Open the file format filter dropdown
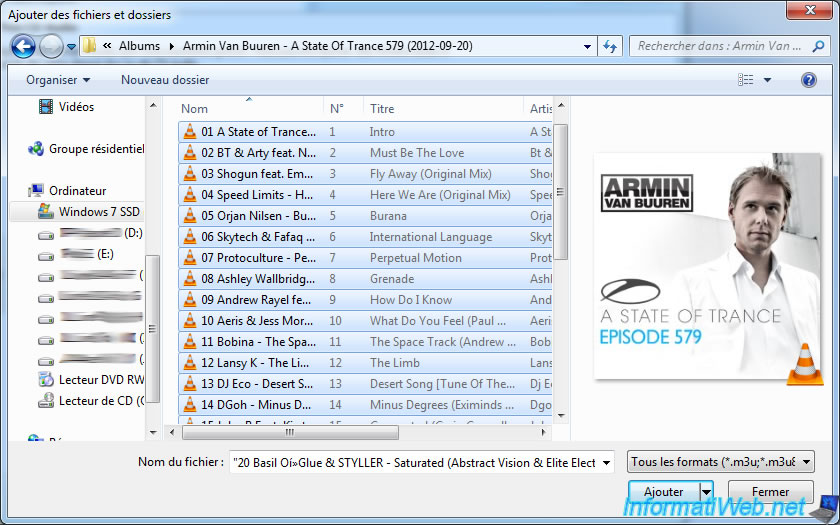840x525 pixels. (x=720, y=462)
